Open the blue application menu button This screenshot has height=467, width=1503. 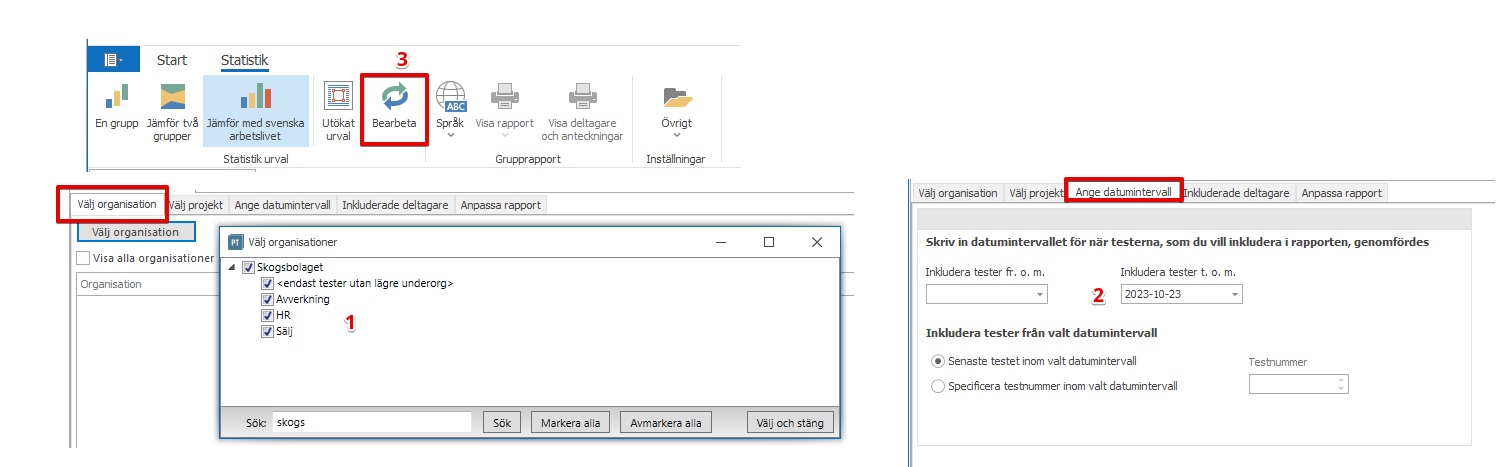[113, 60]
